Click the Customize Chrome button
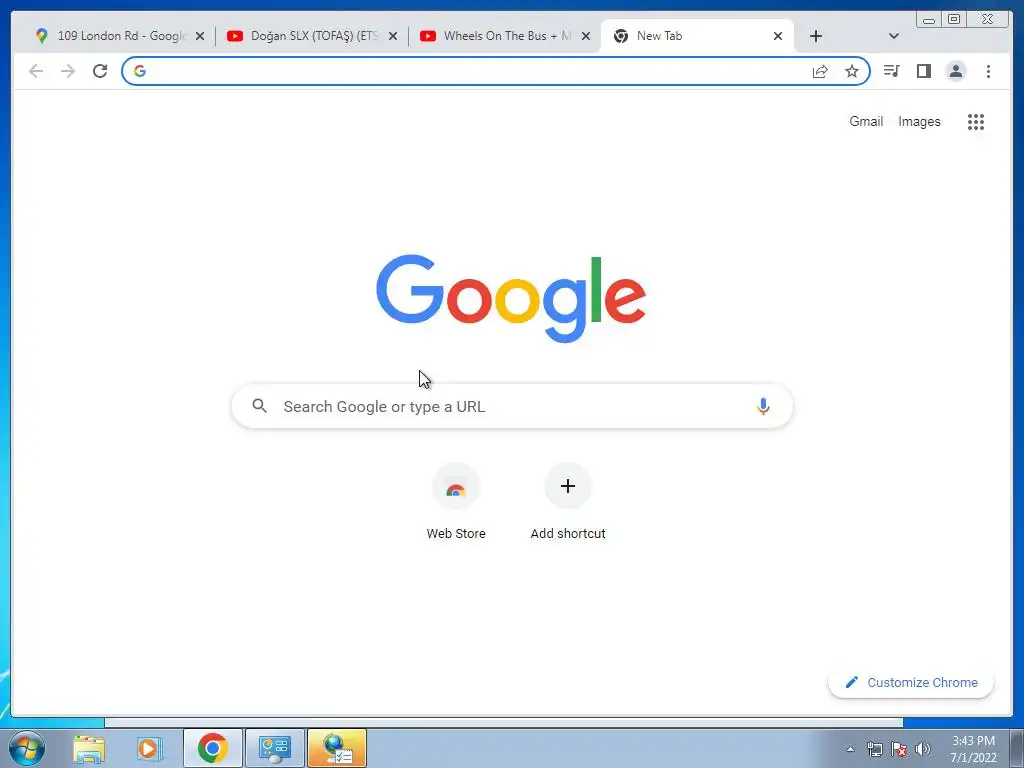The height and width of the screenshot is (768, 1024). click(911, 682)
